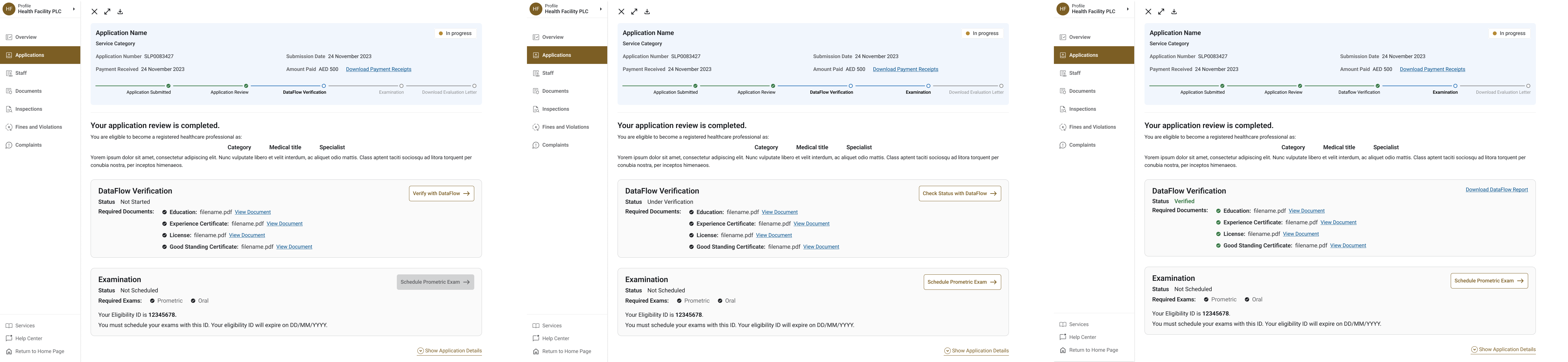Click Check Status with DataFlow button

click(x=959, y=194)
